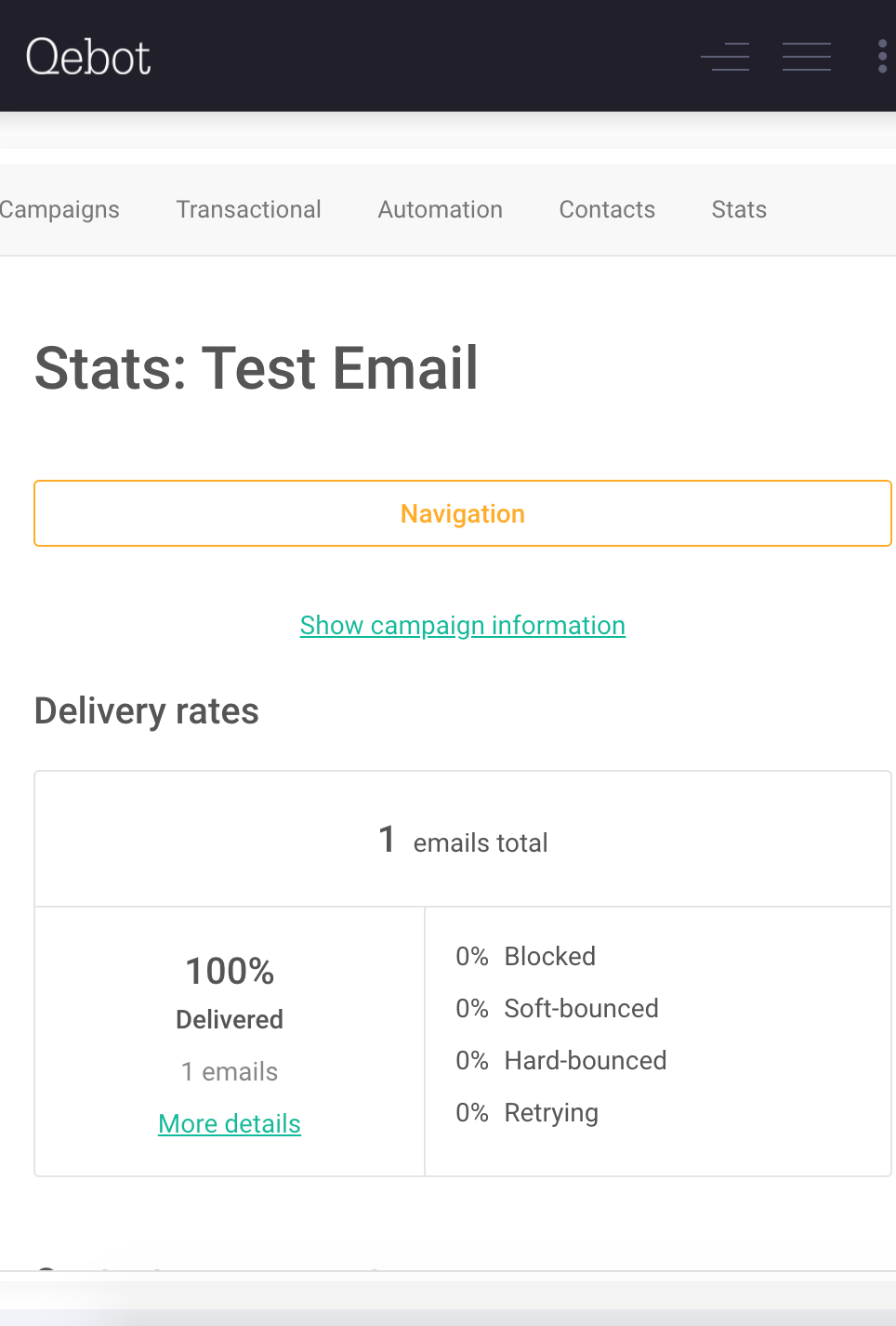
Task: Open the vertical three-dot options menu
Action: coord(882,57)
